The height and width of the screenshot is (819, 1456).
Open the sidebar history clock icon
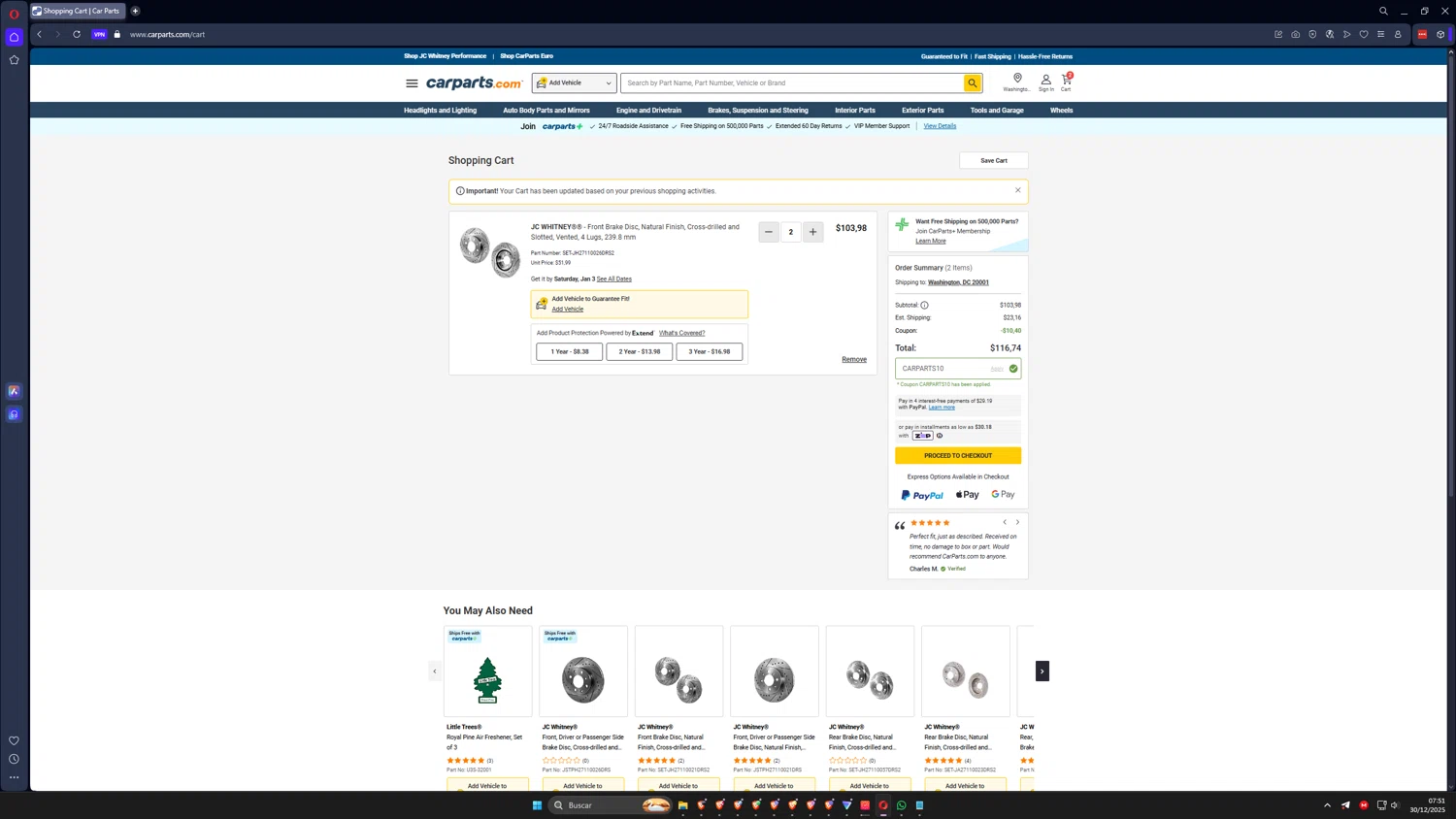point(14,759)
